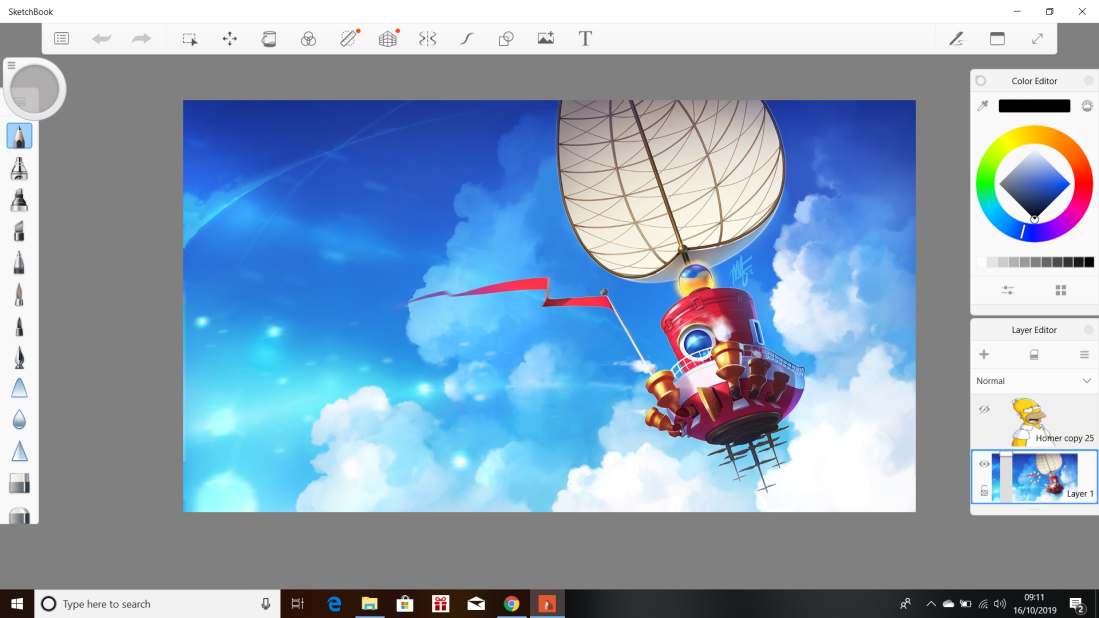Viewport: 1099px width, 618px height.
Task: Open the Flood Fill tool
Action: point(269,38)
